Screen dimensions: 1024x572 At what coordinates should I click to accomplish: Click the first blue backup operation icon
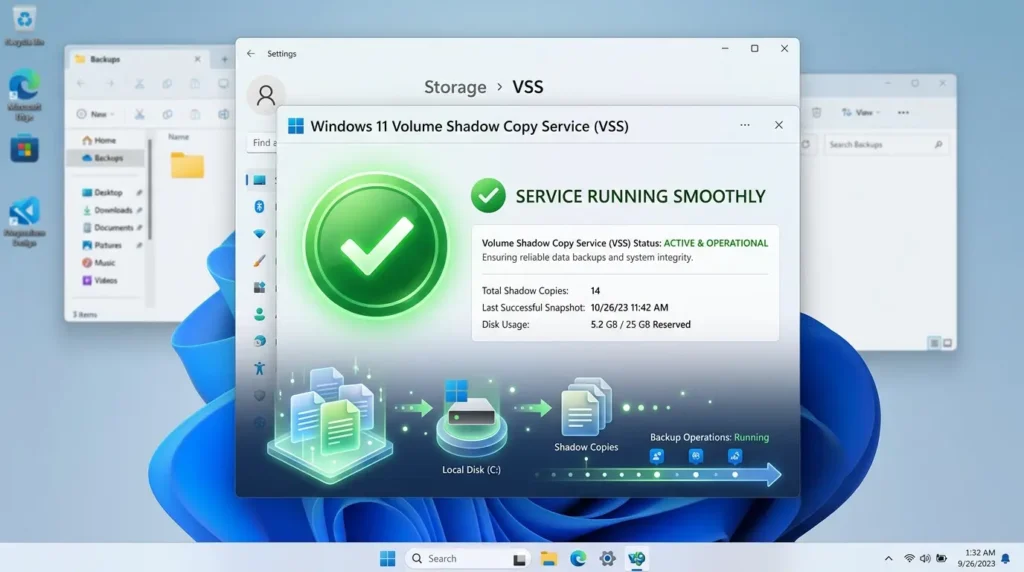click(657, 456)
